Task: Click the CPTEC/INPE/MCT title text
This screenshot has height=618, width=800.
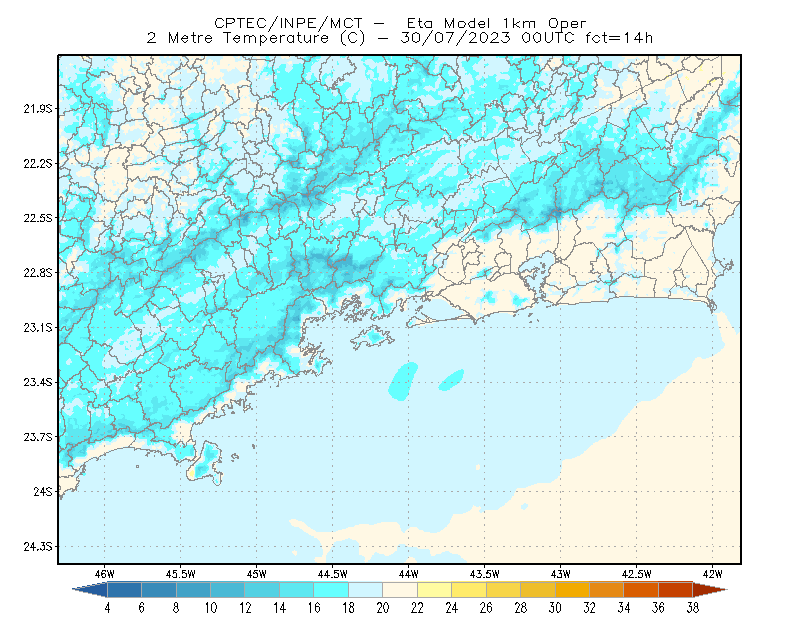Action: [288, 23]
